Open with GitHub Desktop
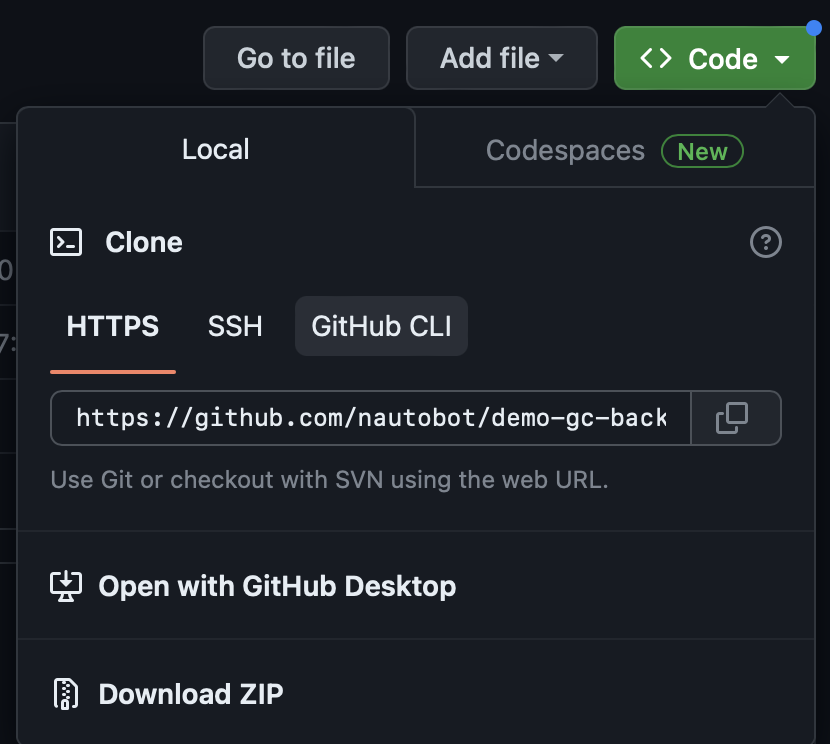 coord(277,586)
